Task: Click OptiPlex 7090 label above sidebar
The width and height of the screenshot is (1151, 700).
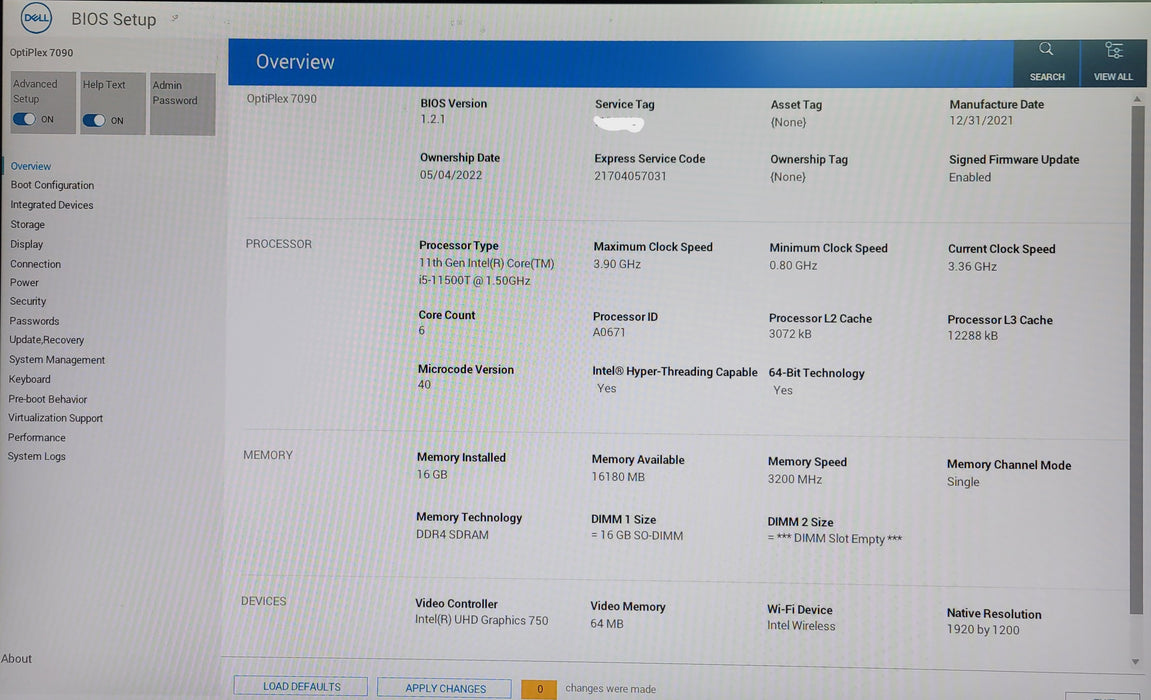Action: 41,53
